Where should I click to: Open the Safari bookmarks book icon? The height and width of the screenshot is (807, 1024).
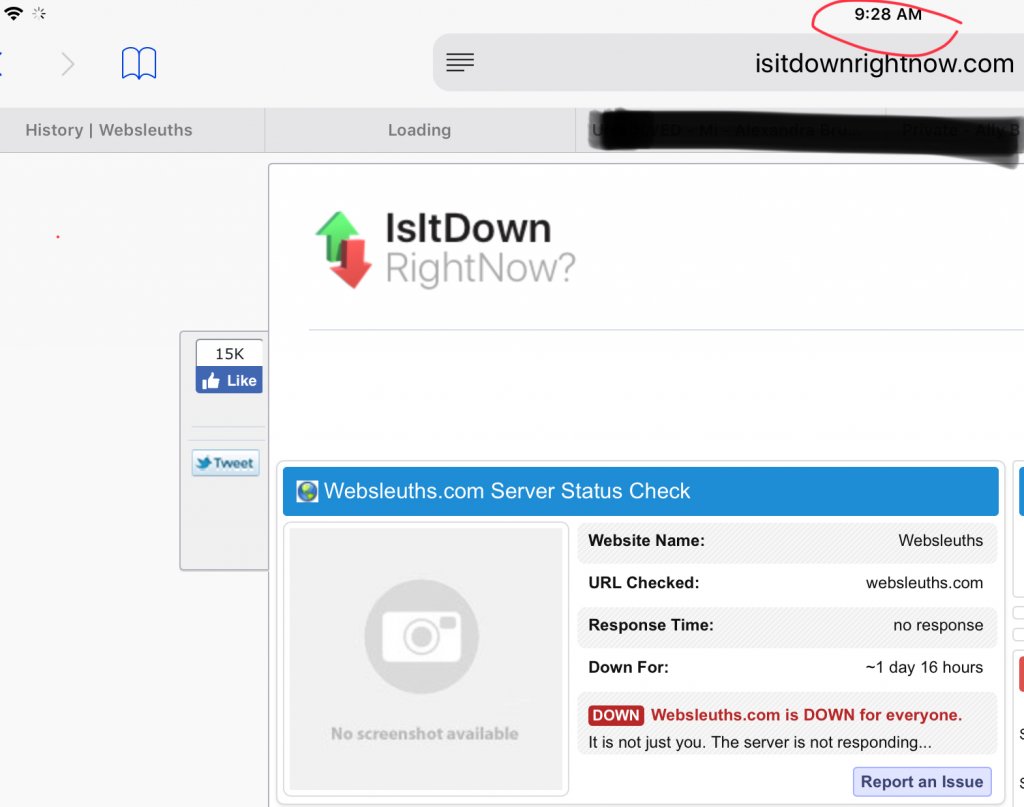(x=139, y=64)
